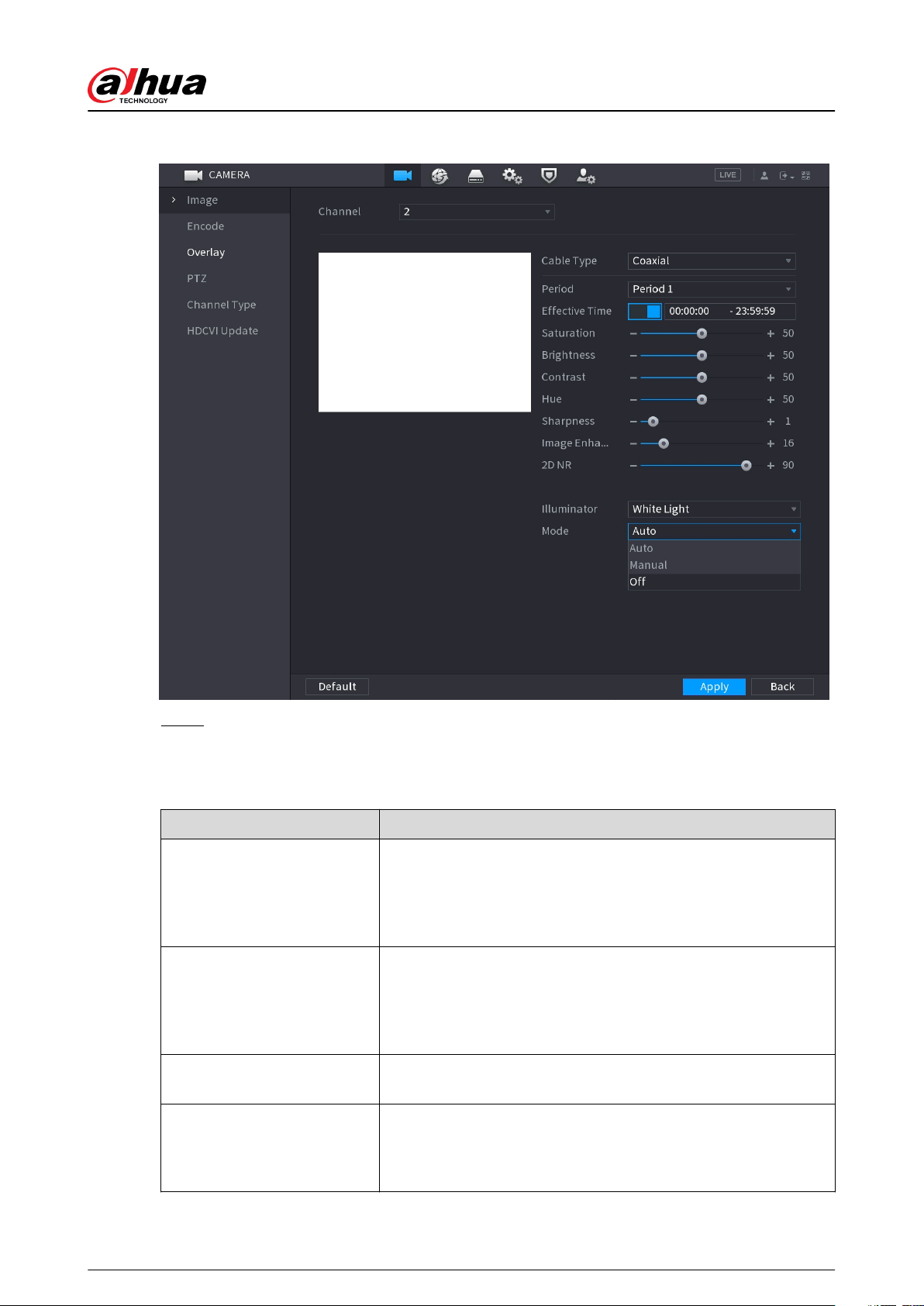Viewport: 924px width, 1306px height.
Task: Click the 2D NR slider handle
Action: pos(746,466)
